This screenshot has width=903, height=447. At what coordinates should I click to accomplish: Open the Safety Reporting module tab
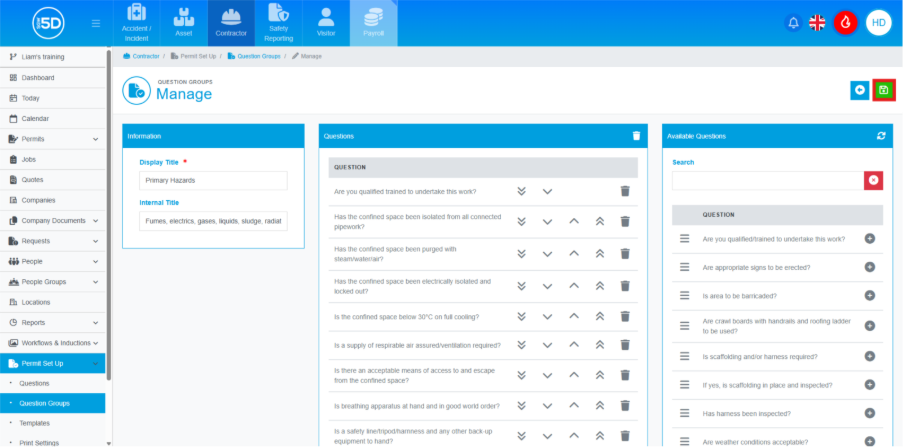[279, 24]
